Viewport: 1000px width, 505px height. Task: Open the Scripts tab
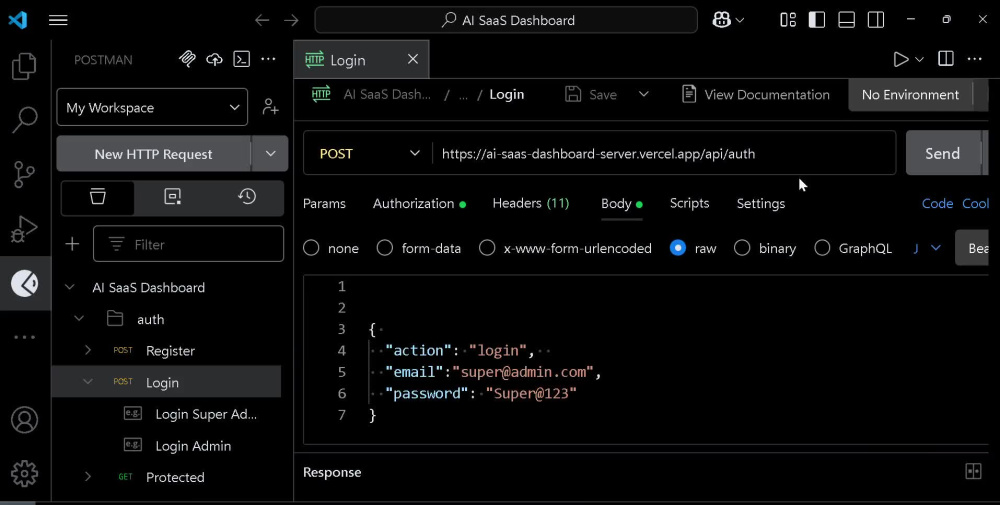click(x=689, y=203)
